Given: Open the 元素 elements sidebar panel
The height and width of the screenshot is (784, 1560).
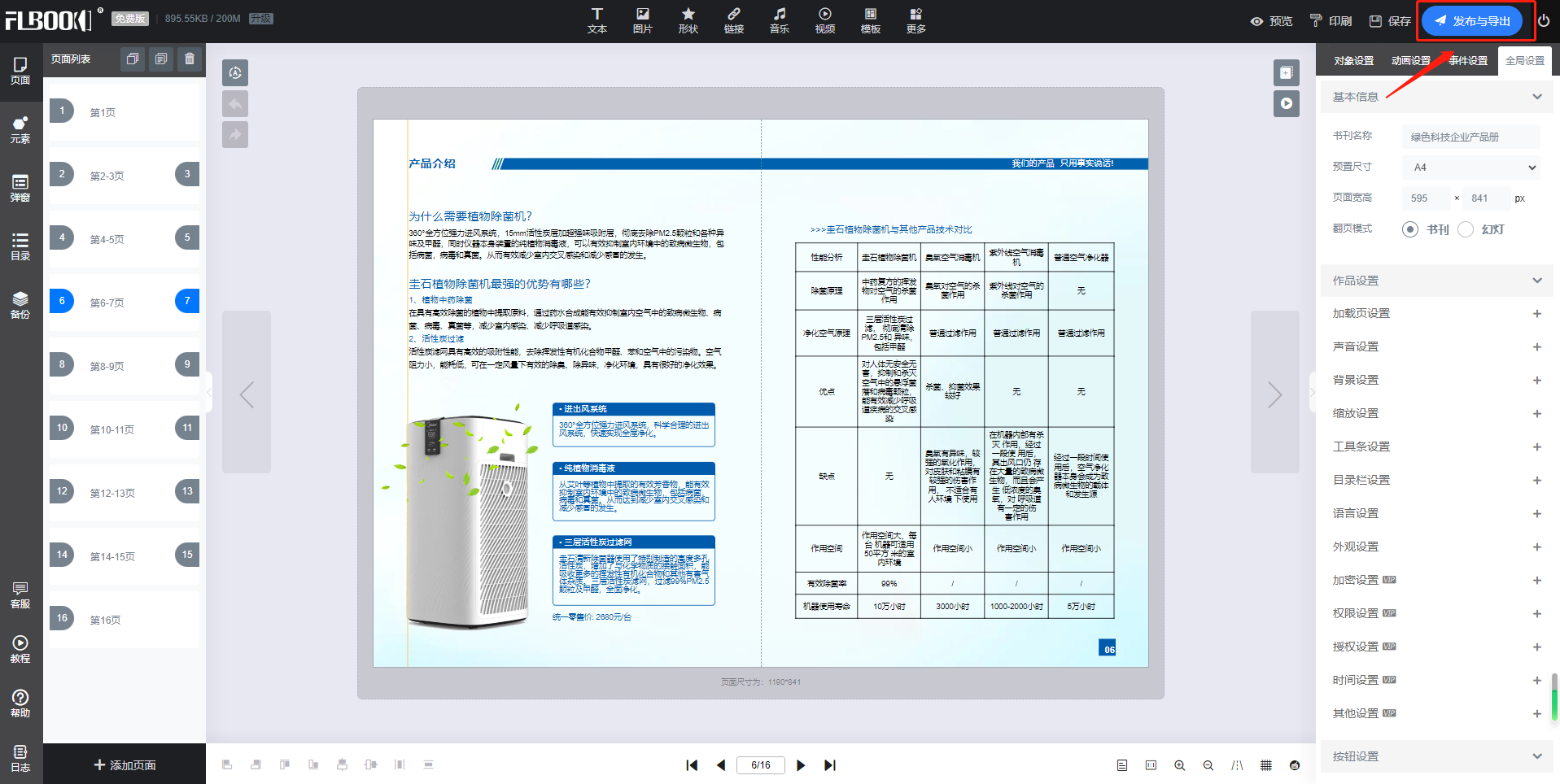Looking at the screenshot, I should [x=20, y=130].
